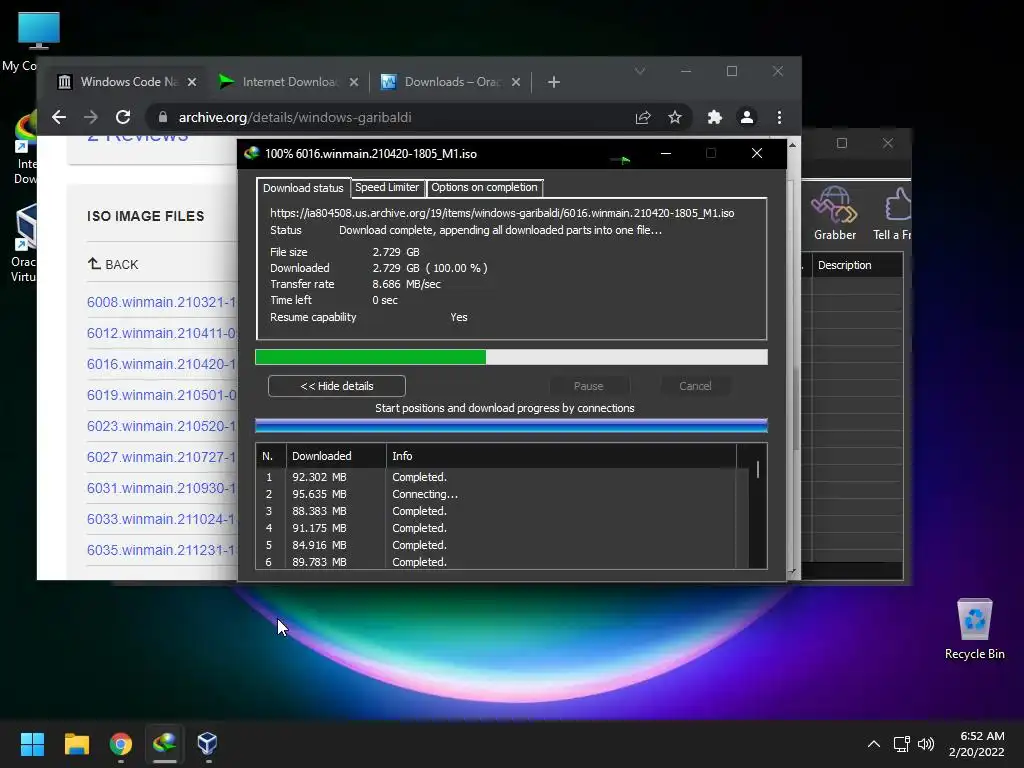Open Recycle Bin on the desktop

(974, 628)
